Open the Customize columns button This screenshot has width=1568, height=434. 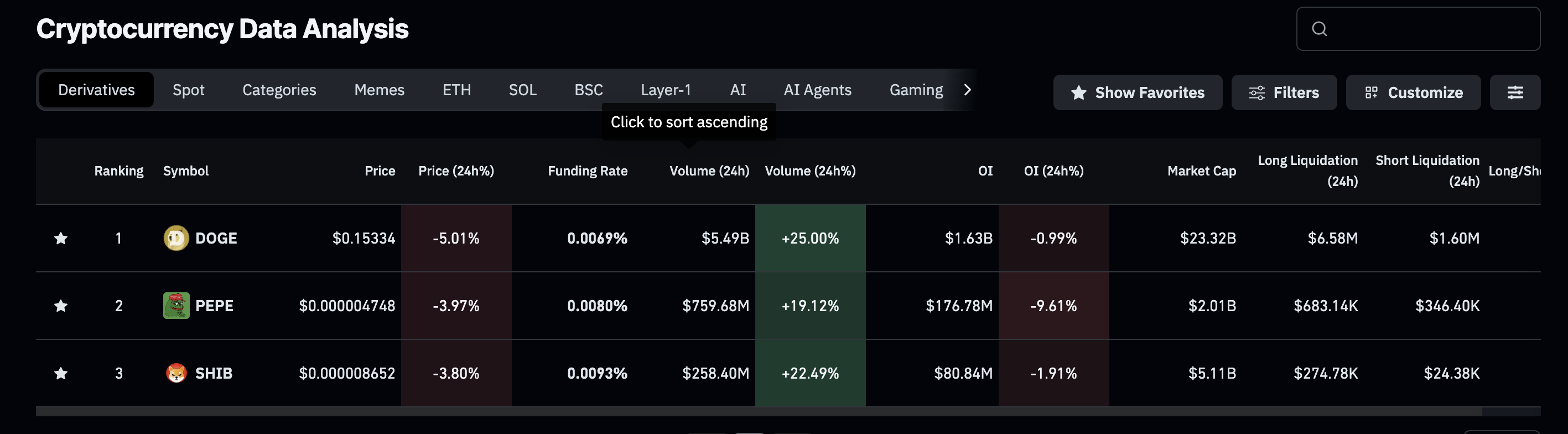point(1413,92)
